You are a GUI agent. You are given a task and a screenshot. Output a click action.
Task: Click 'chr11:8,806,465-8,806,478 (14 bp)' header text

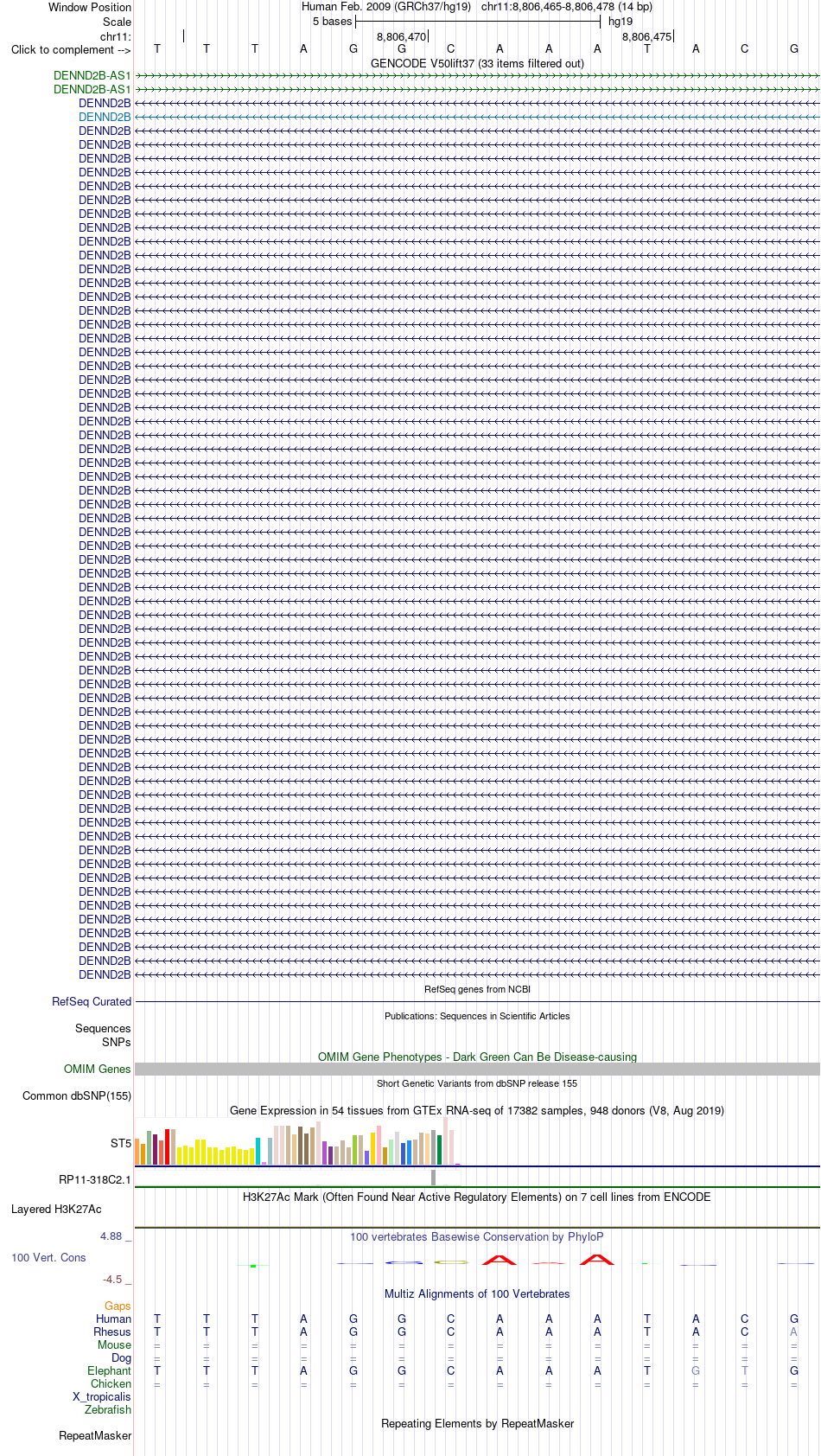tap(567, 7)
